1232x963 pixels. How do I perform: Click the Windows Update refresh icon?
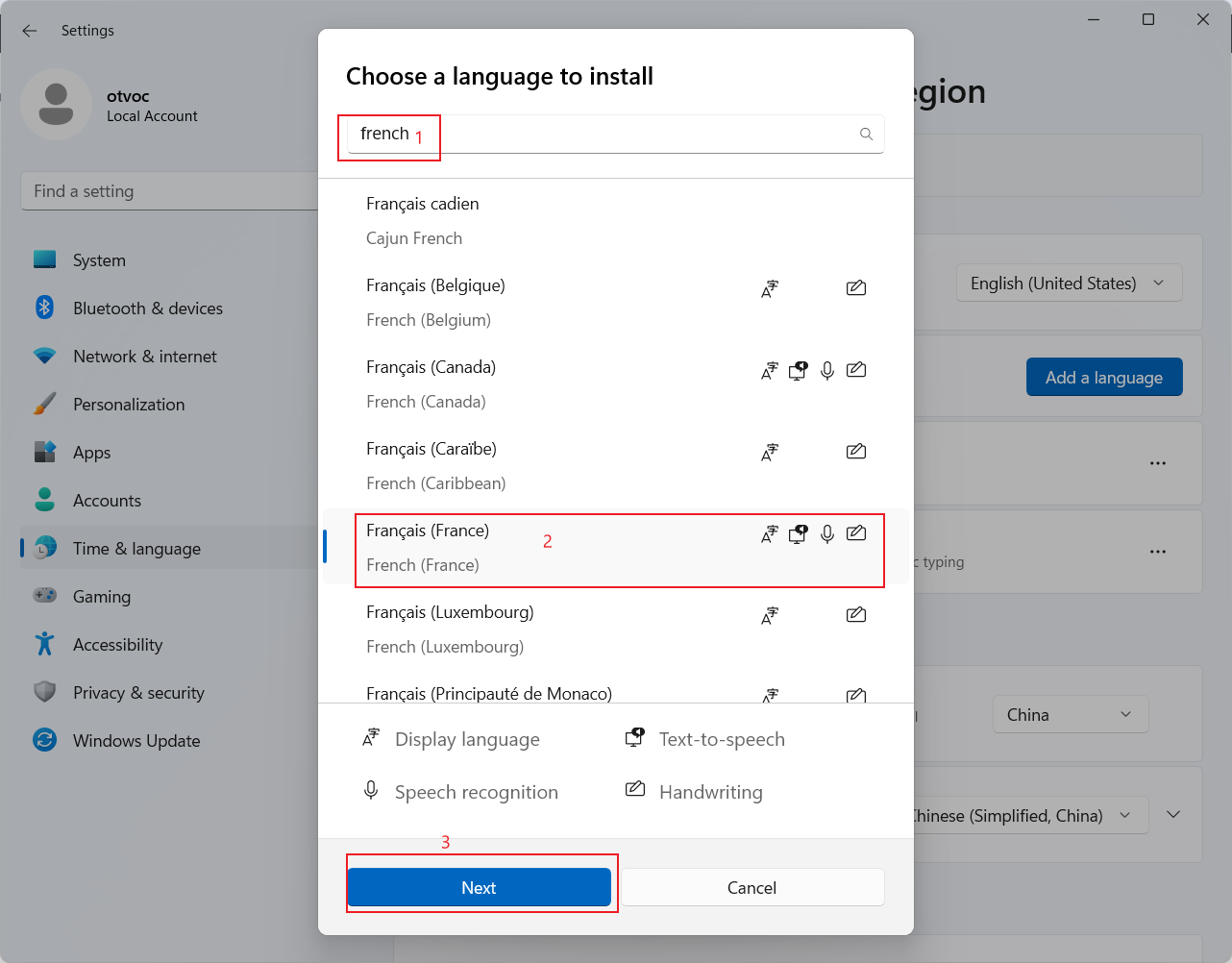(x=44, y=740)
